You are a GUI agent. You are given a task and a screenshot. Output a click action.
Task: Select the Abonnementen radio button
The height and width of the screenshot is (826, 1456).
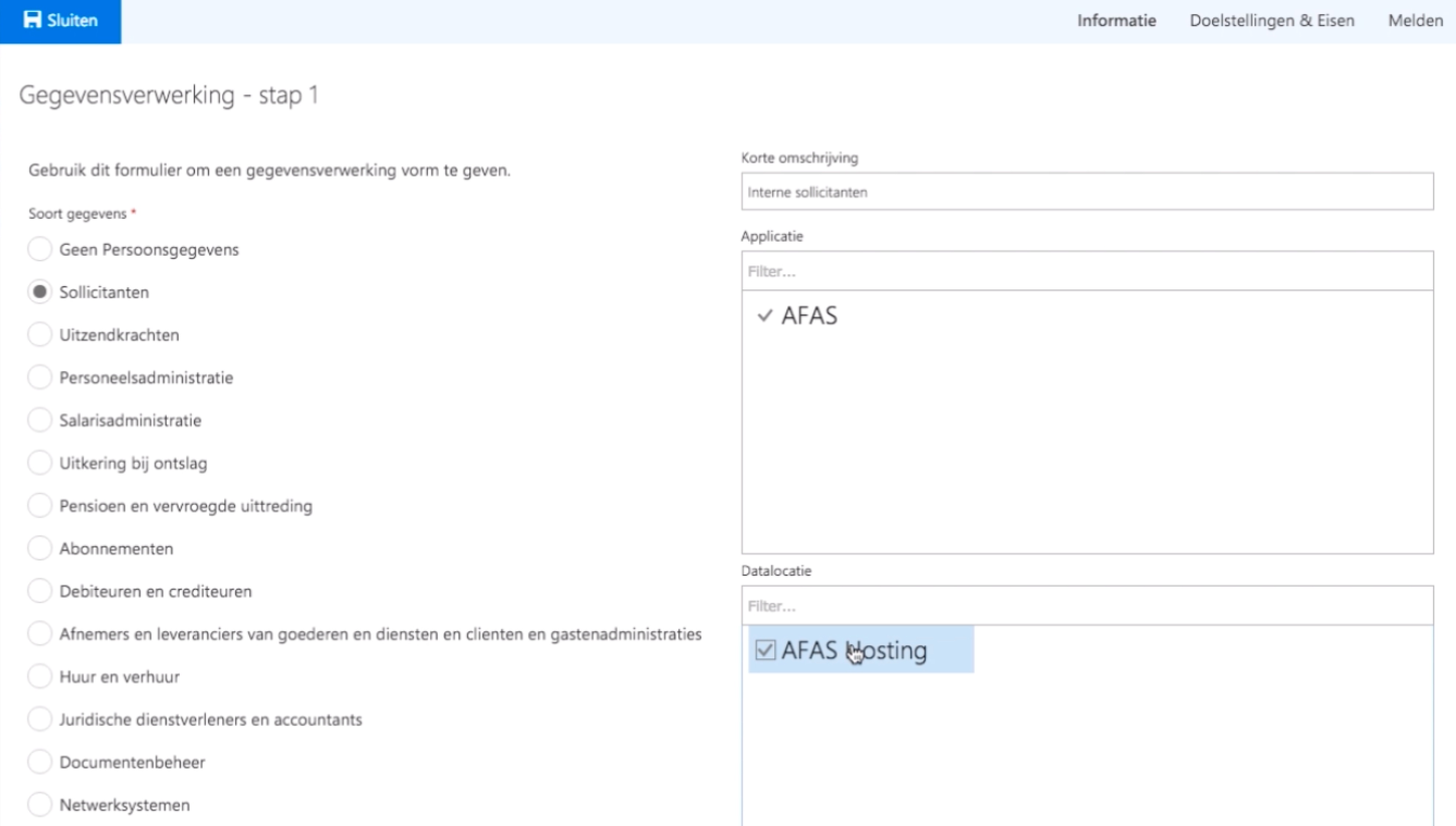[x=40, y=548]
